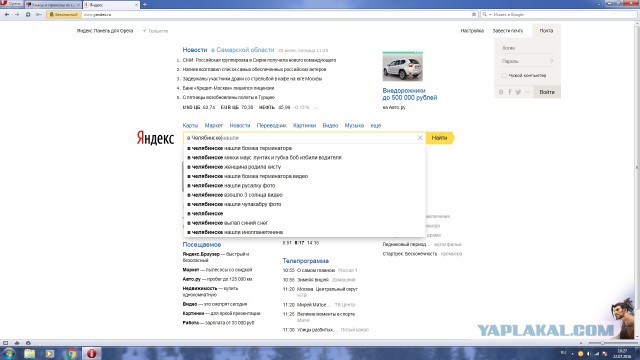Click volume speaker tray icon
Image resolution: width=640 pixels, height=360 pixels.
pos(589,353)
